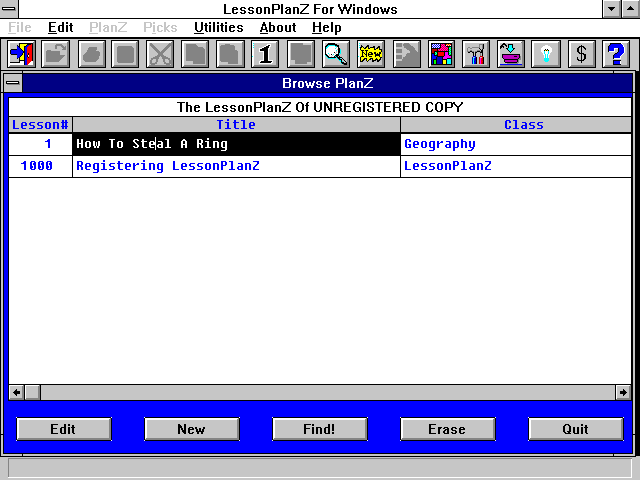
Task: Click the light bulb toolbar icon
Action: [x=547, y=54]
